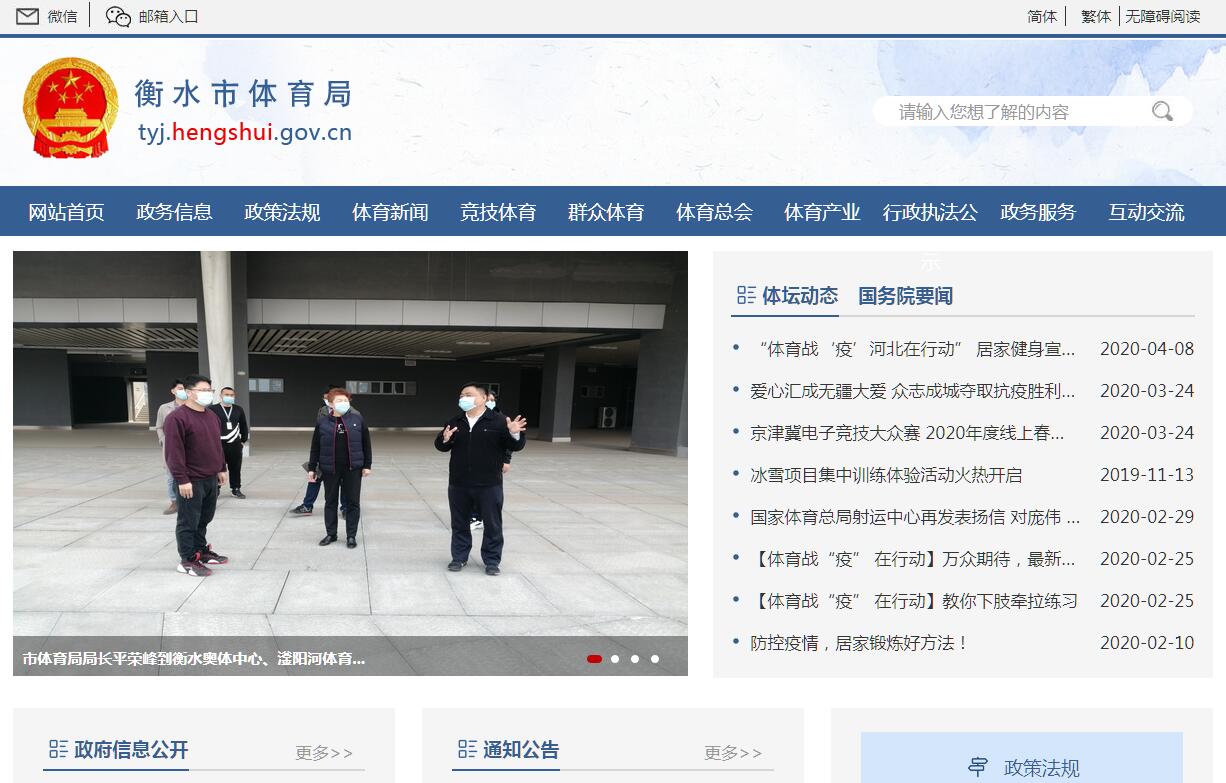Switch to the 体坛动态 tab

coord(800,295)
